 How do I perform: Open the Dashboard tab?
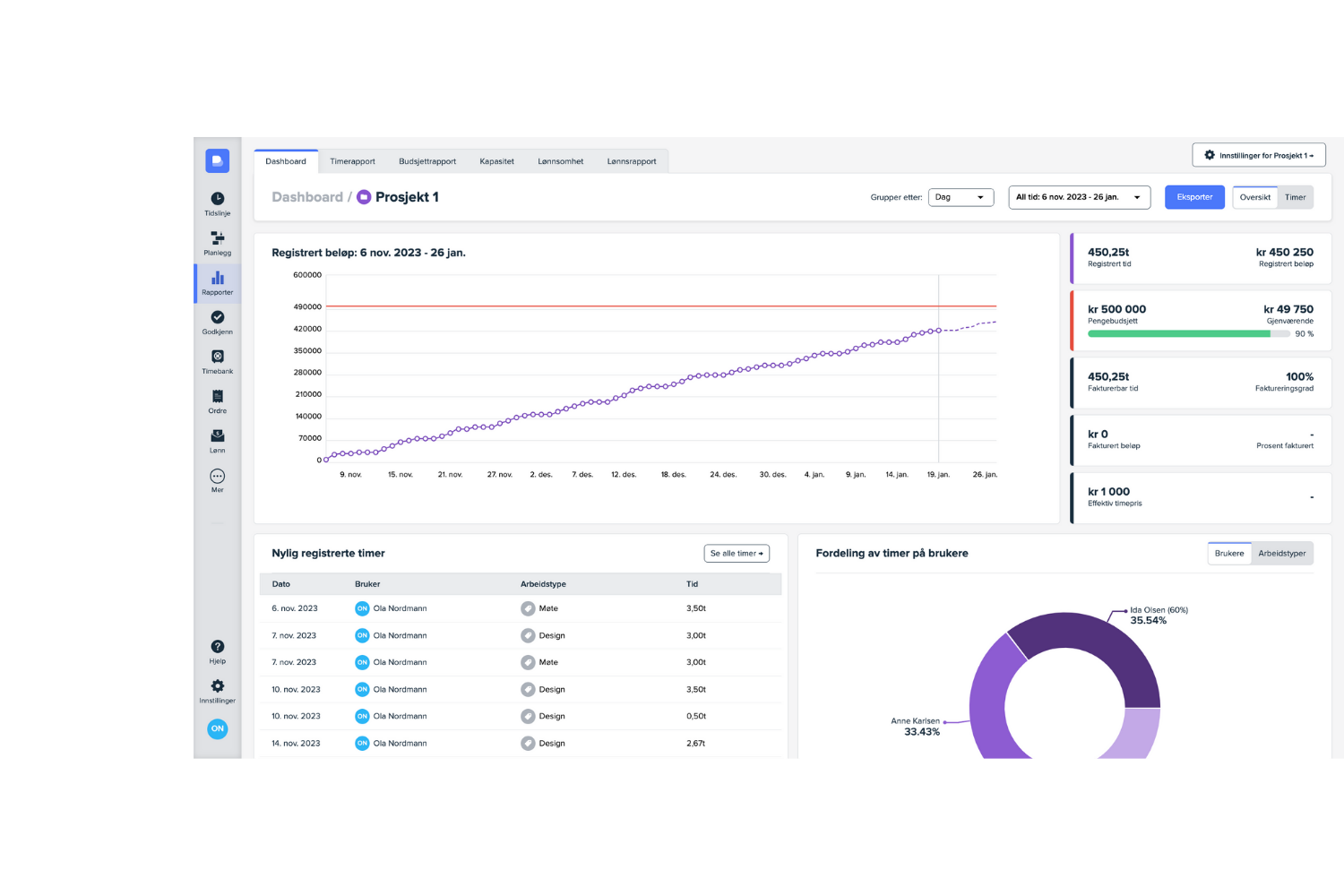[x=286, y=161]
